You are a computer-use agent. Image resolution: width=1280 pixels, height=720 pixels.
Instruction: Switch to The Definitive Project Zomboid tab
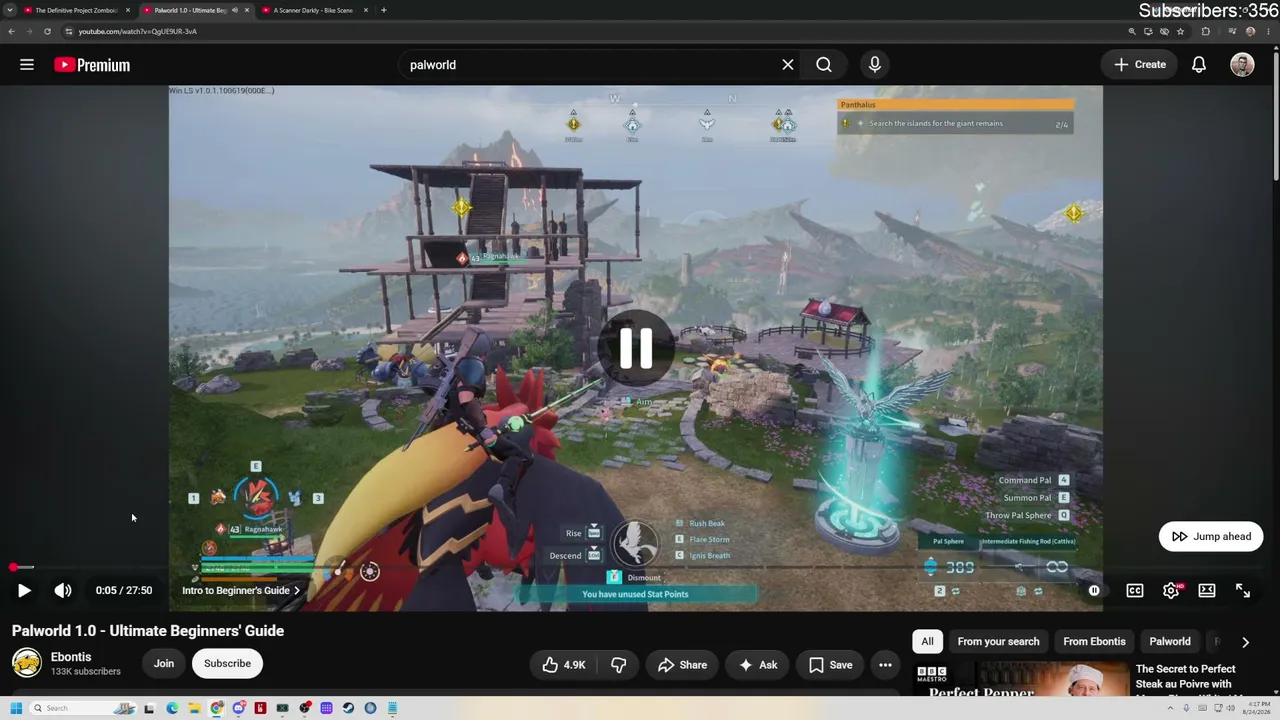(x=76, y=10)
